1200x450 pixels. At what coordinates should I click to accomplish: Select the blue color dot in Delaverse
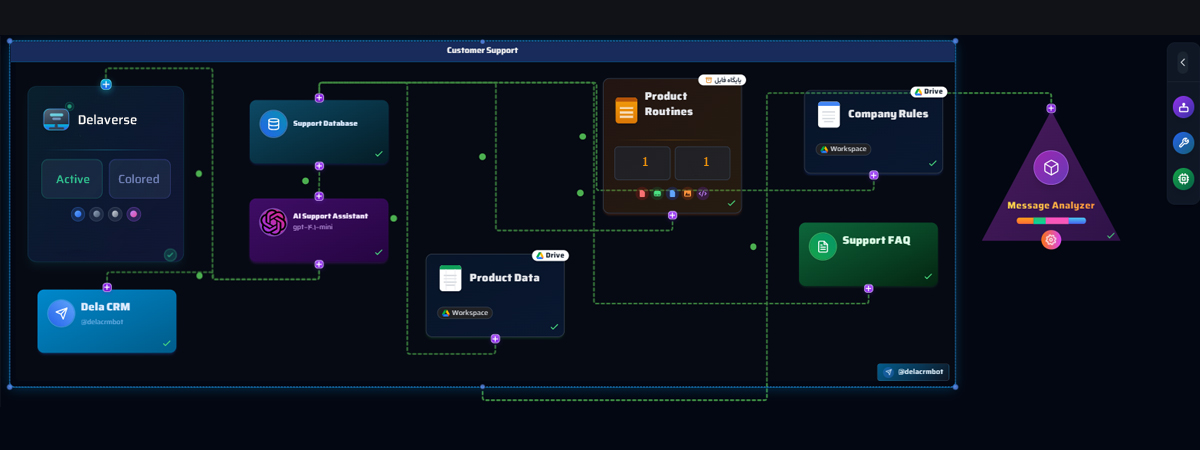click(78, 214)
